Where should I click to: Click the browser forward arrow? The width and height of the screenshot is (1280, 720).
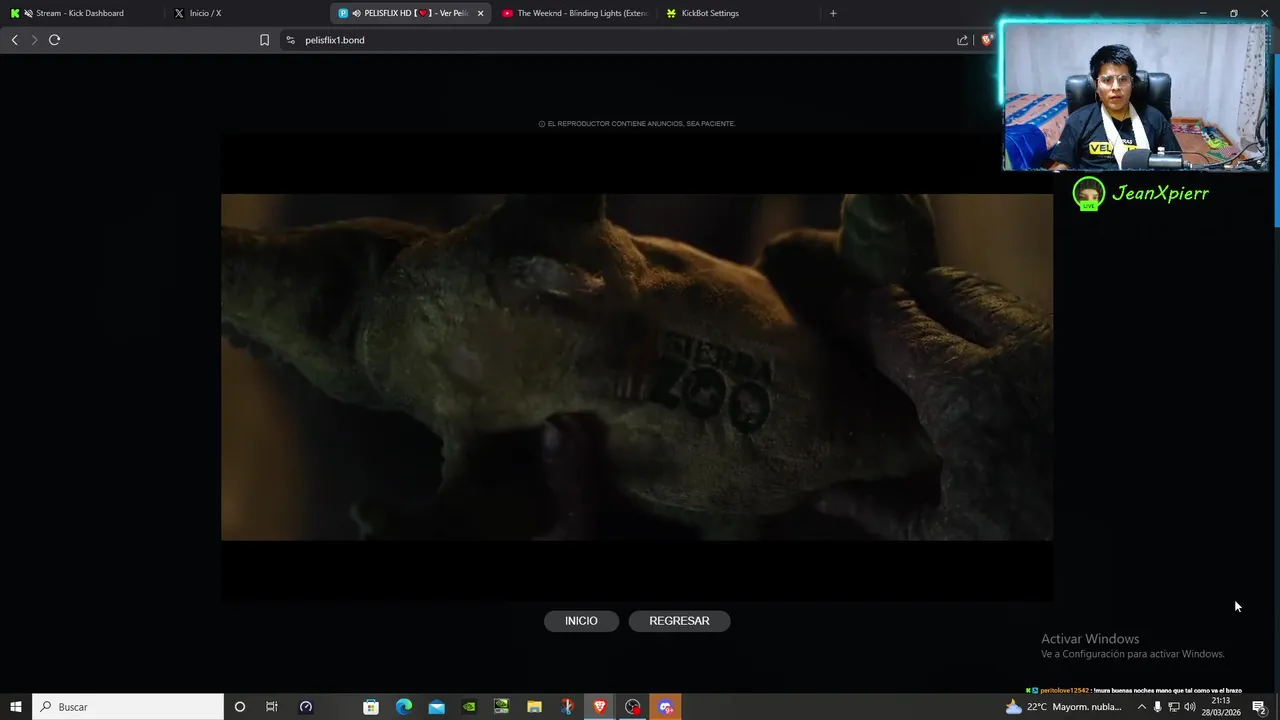[x=34, y=40]
